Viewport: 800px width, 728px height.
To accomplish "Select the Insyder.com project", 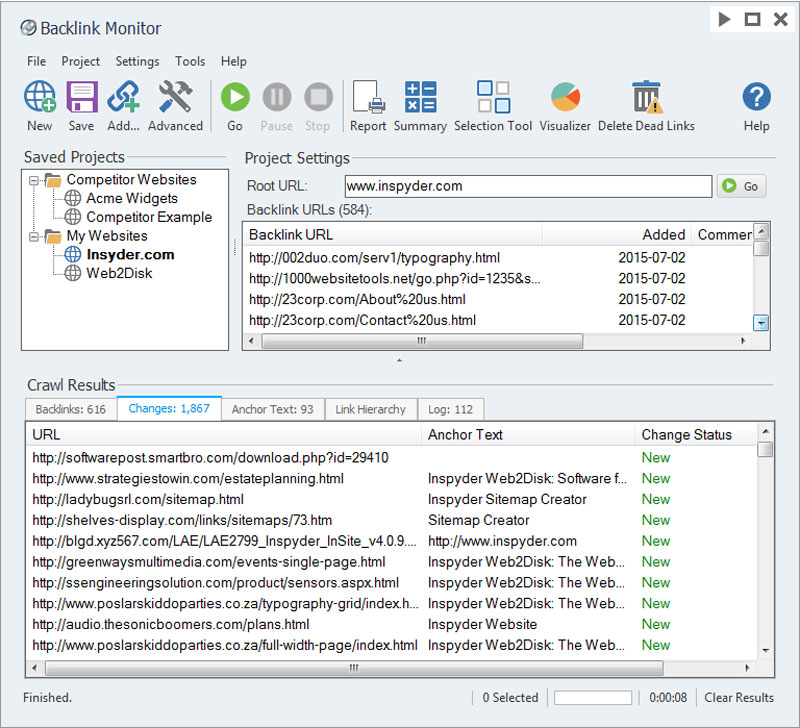I will pos(131,254).
